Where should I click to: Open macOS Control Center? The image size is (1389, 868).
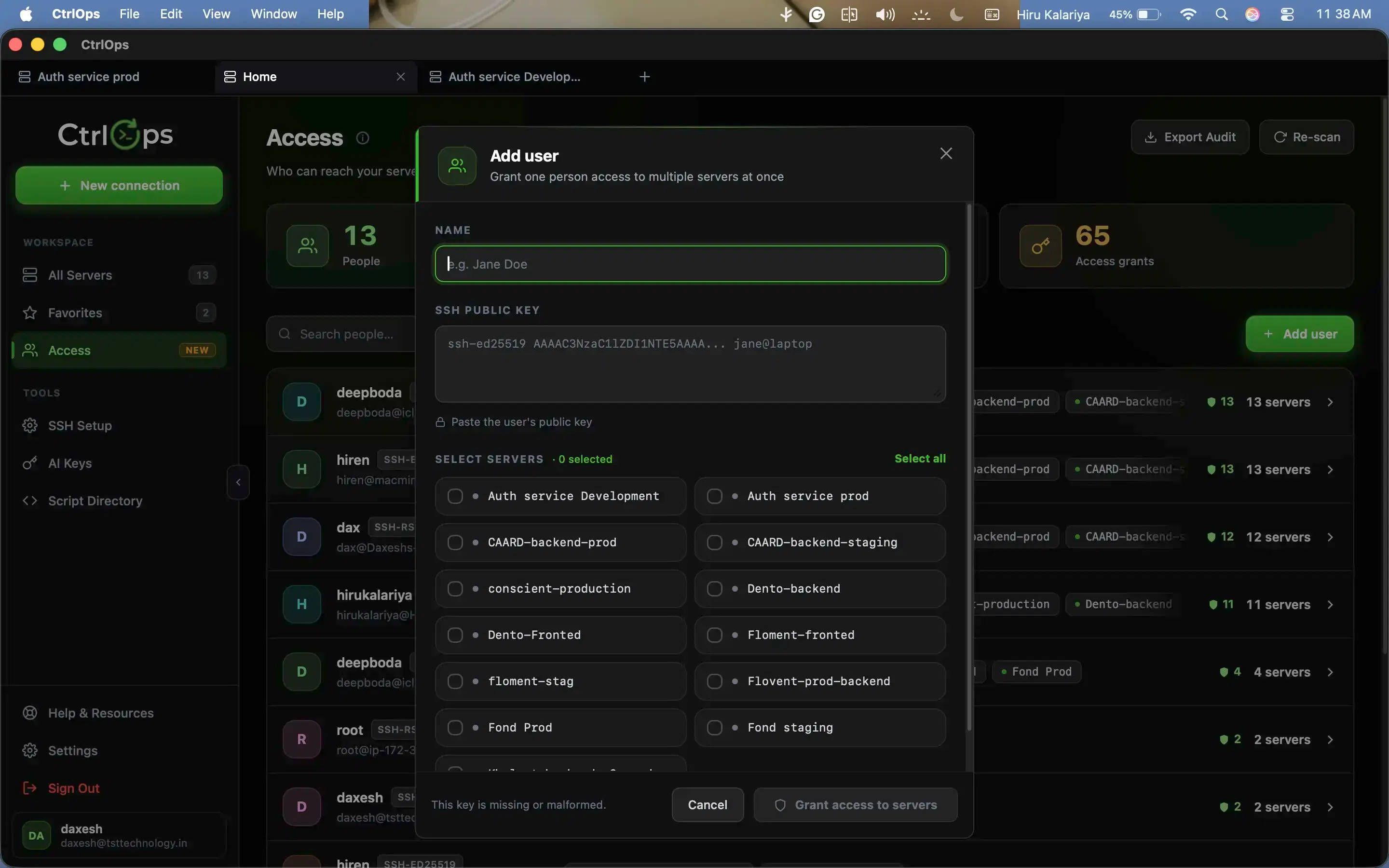[1287, 14]
